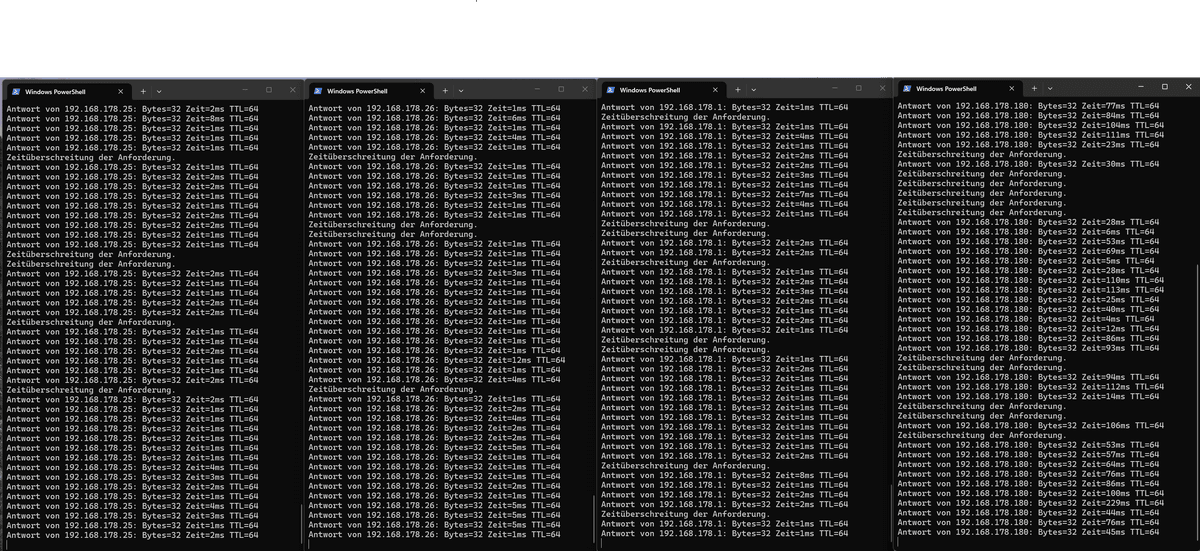Close the tab in the 192.168.178.26 window
The image size is (1200, 551).
pos(422,90)
